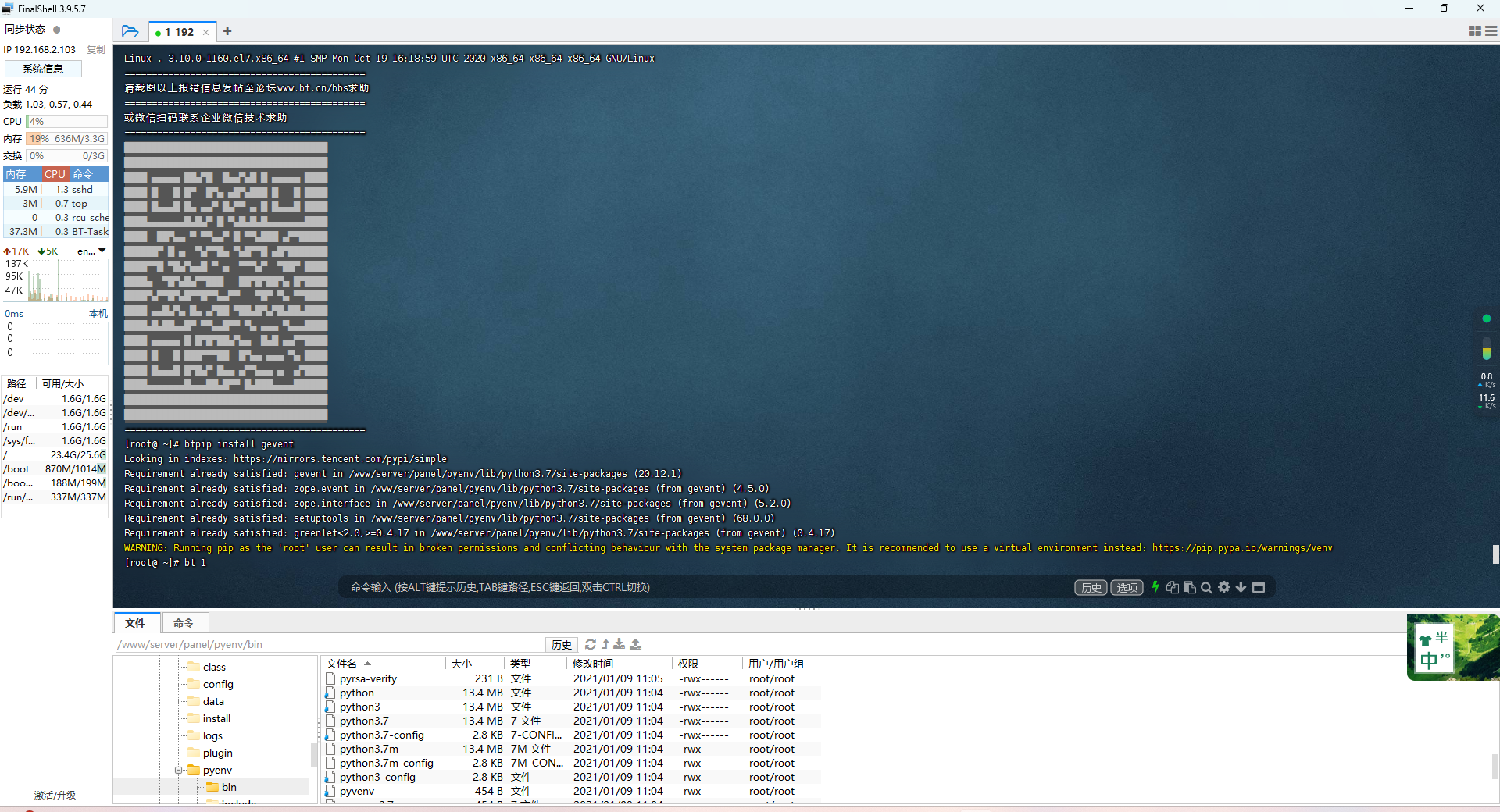
Task: Select the sshd process row
Action: (55, 189)
